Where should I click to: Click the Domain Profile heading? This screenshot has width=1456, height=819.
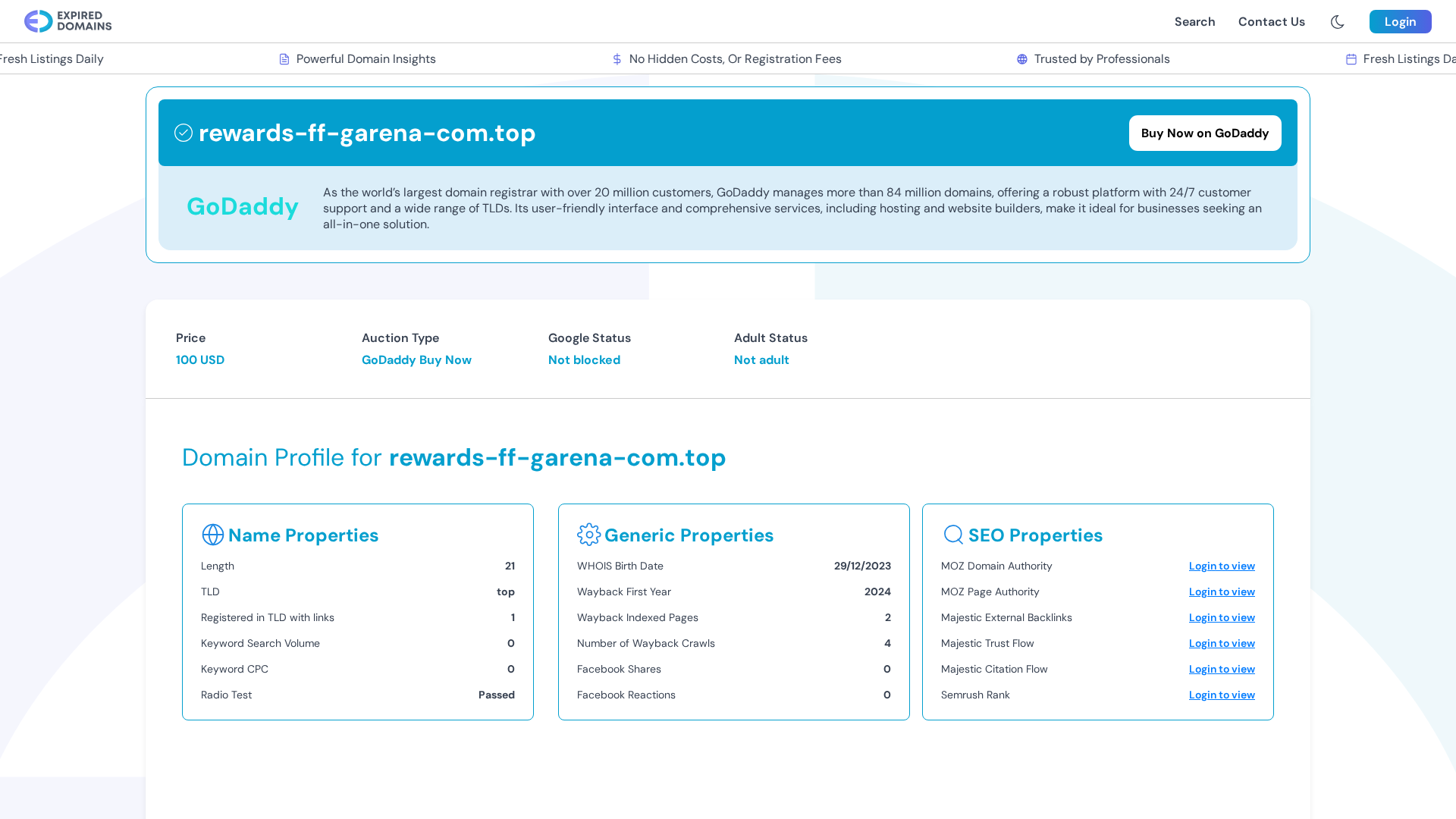pyautogui.click(x=453, y=457)
